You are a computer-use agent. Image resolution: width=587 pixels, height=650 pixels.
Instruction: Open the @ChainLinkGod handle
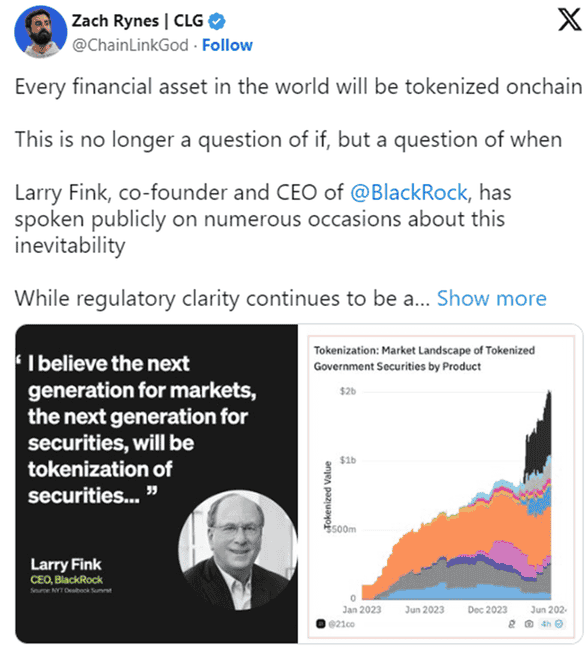[x=130, y=45]
